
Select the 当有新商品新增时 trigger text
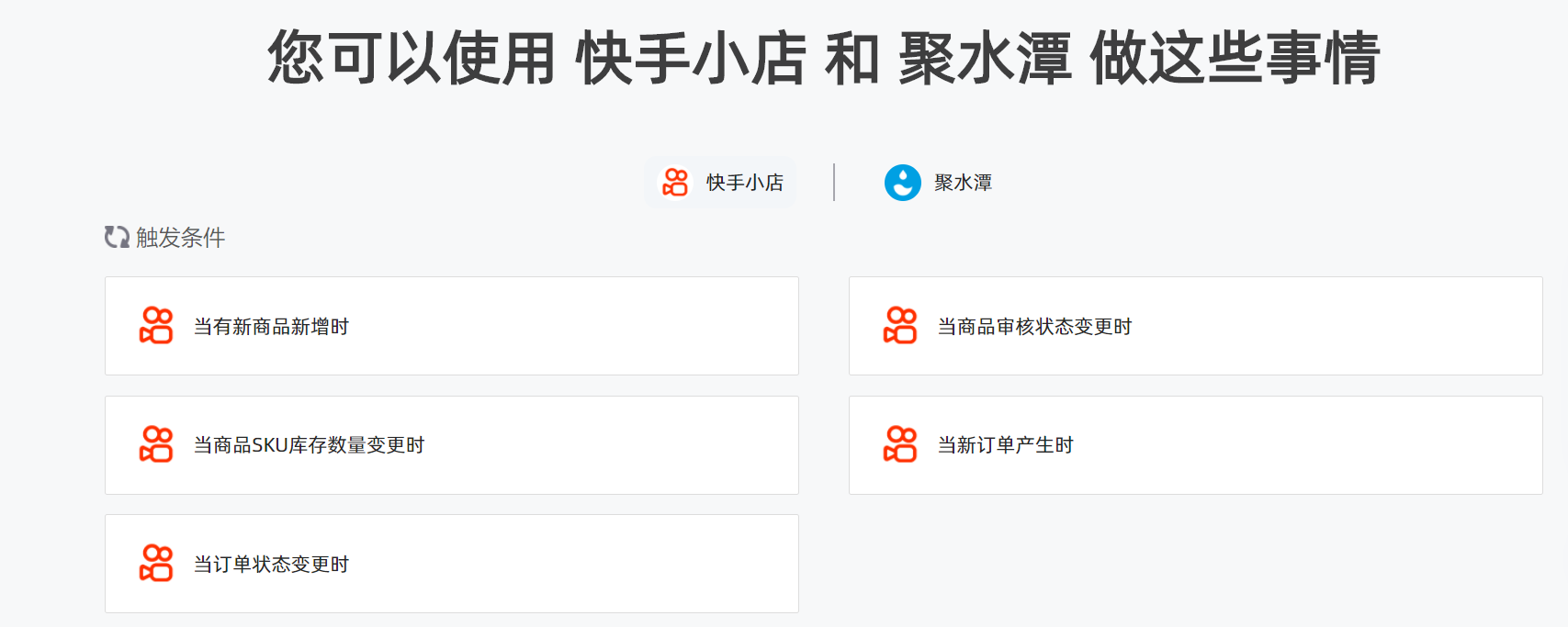271,327
